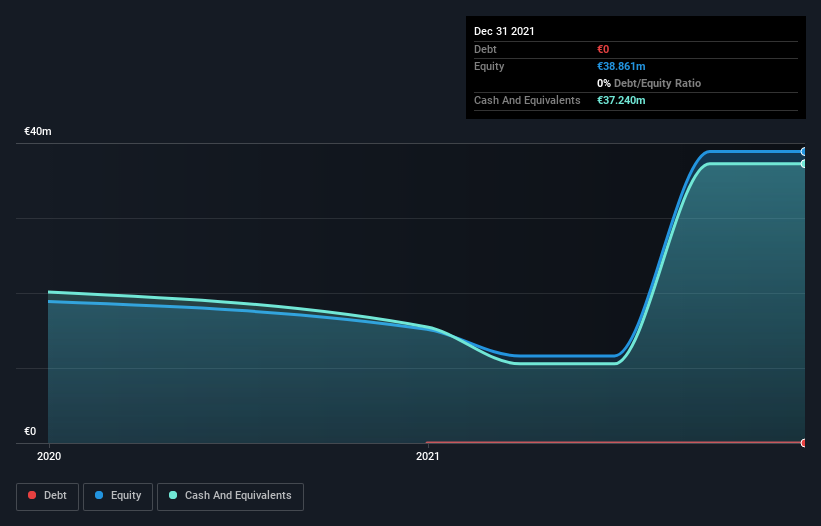821x526 pixels.
Task: Click the blue Equity legend dot
Action: [x=99, y=495]
